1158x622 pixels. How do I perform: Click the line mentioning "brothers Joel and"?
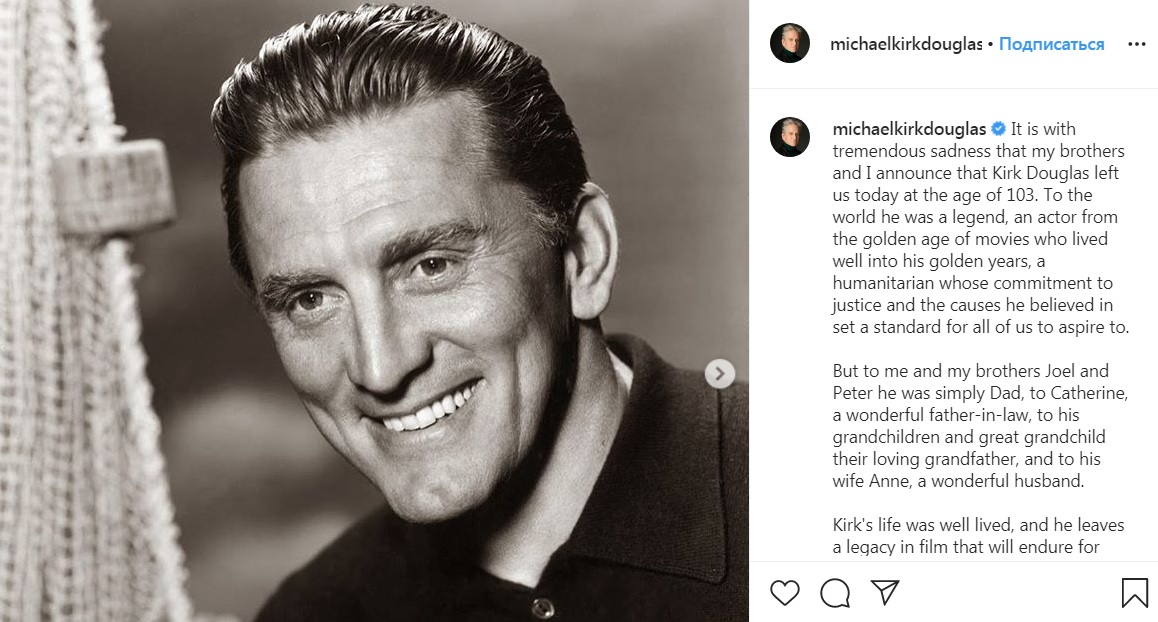click(970, 371)
